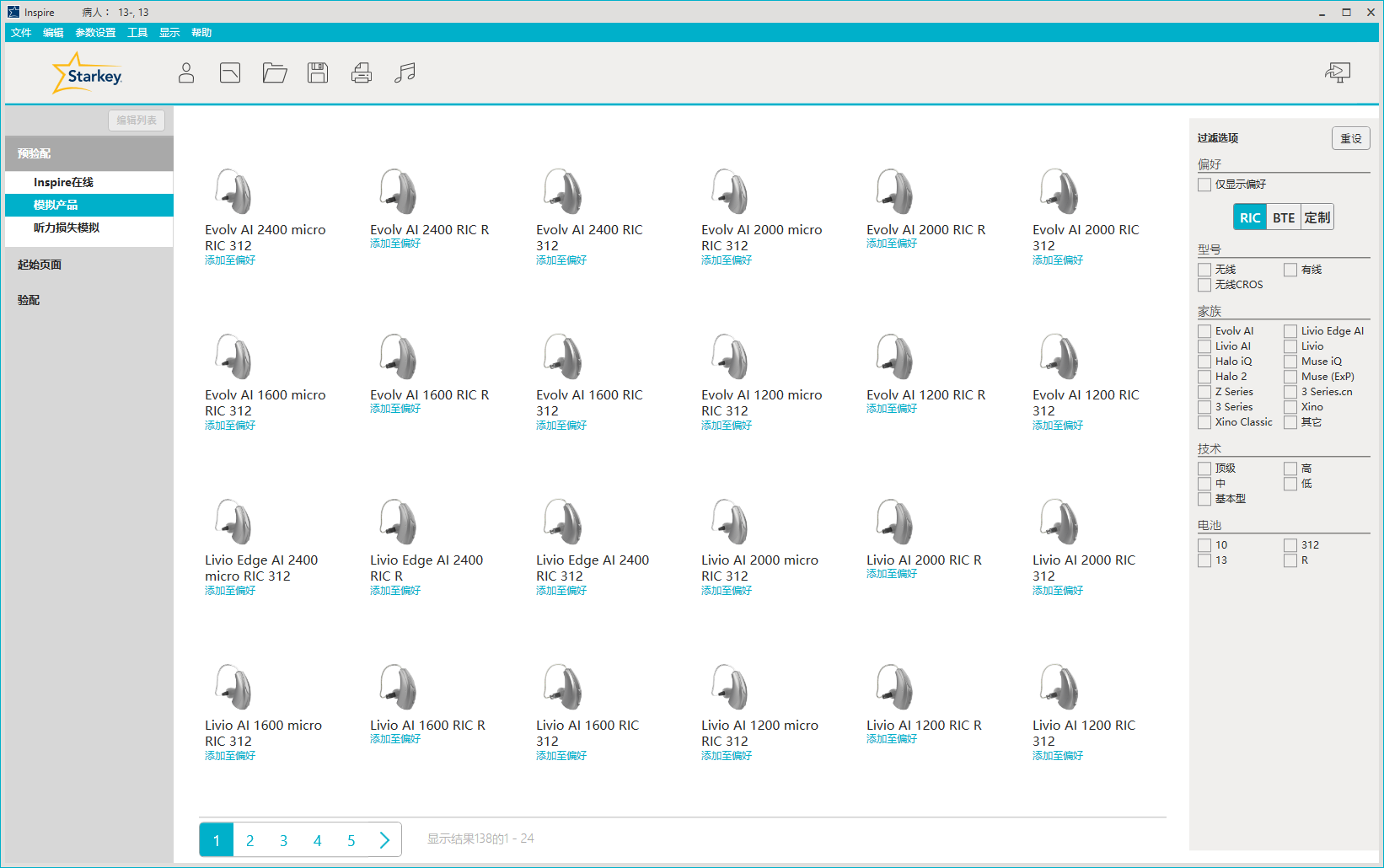Image resolution: width=1384 pixels, height=868 pixels.
Task: Click the Starkey logo
Action: point(88,73)
